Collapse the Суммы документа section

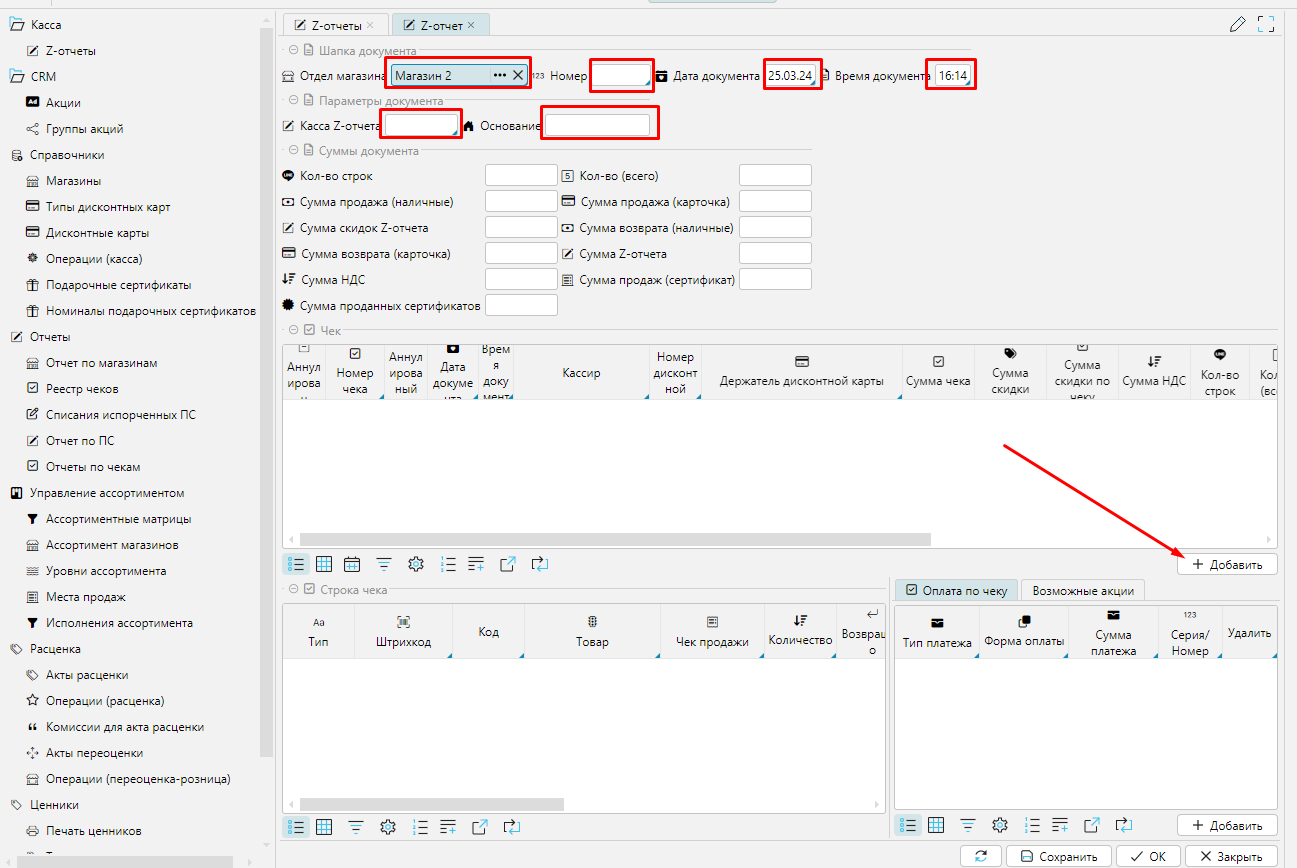293,151
